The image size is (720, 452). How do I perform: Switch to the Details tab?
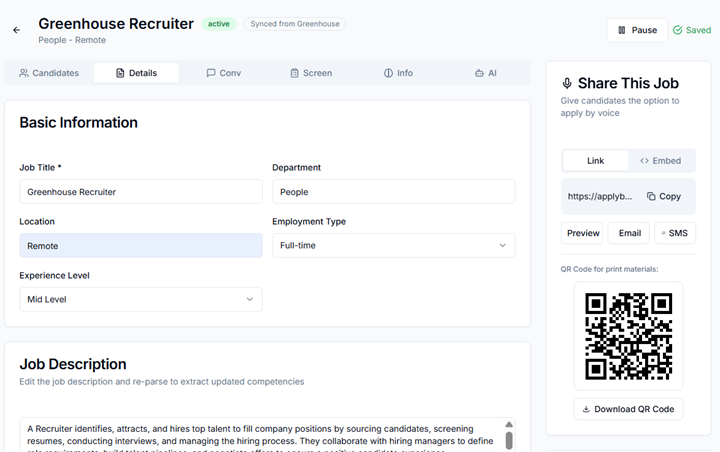click(x=136, y=73)
